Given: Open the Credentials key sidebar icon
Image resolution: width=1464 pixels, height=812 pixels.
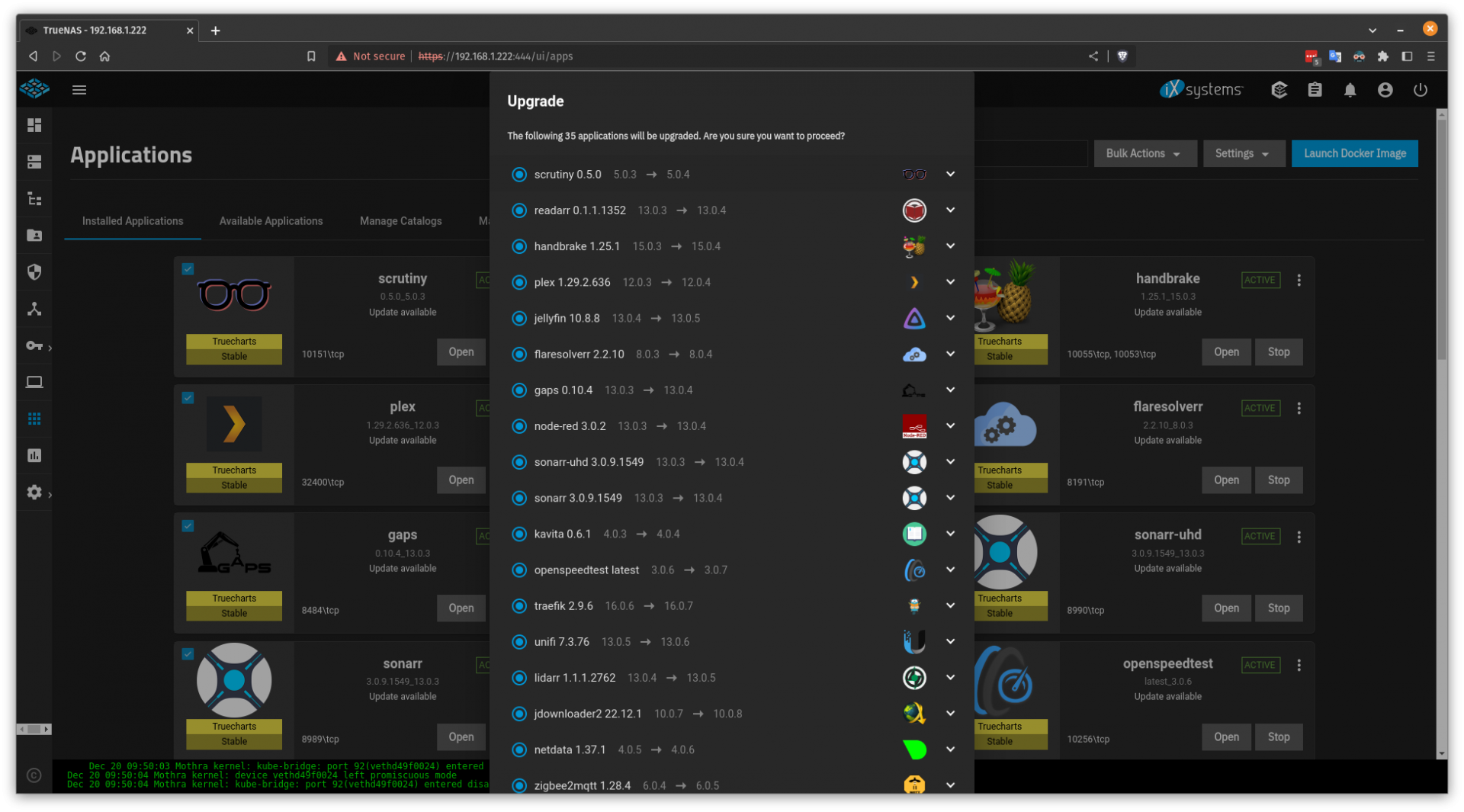Looking at the screenshot, I should [x=34, y=345].
